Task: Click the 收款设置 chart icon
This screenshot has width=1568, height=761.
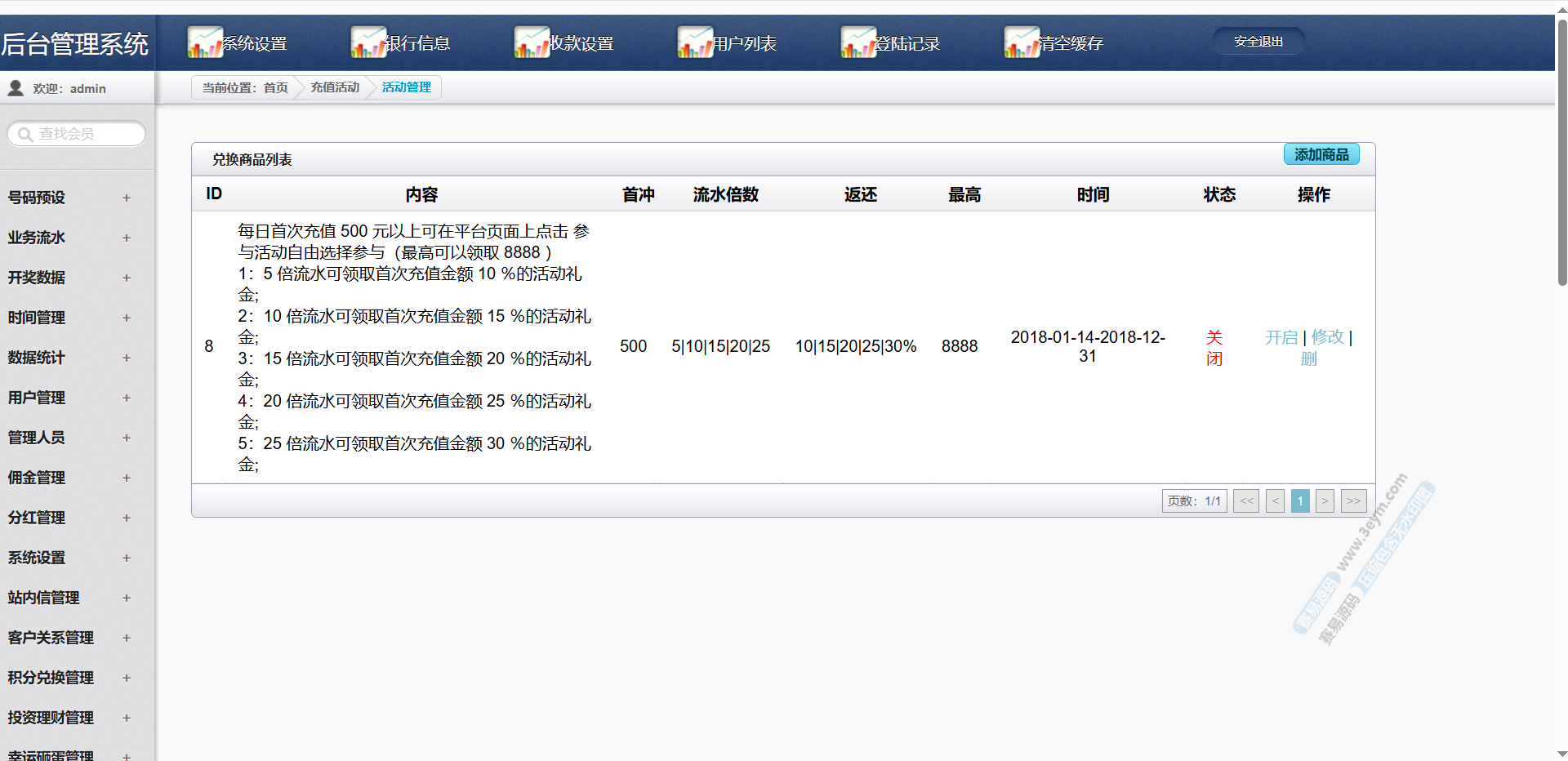Action: click(532, 42)
